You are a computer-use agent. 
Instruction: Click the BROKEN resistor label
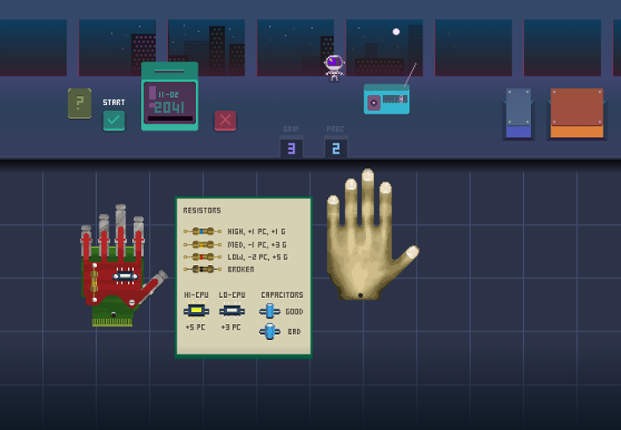[241, 269]
